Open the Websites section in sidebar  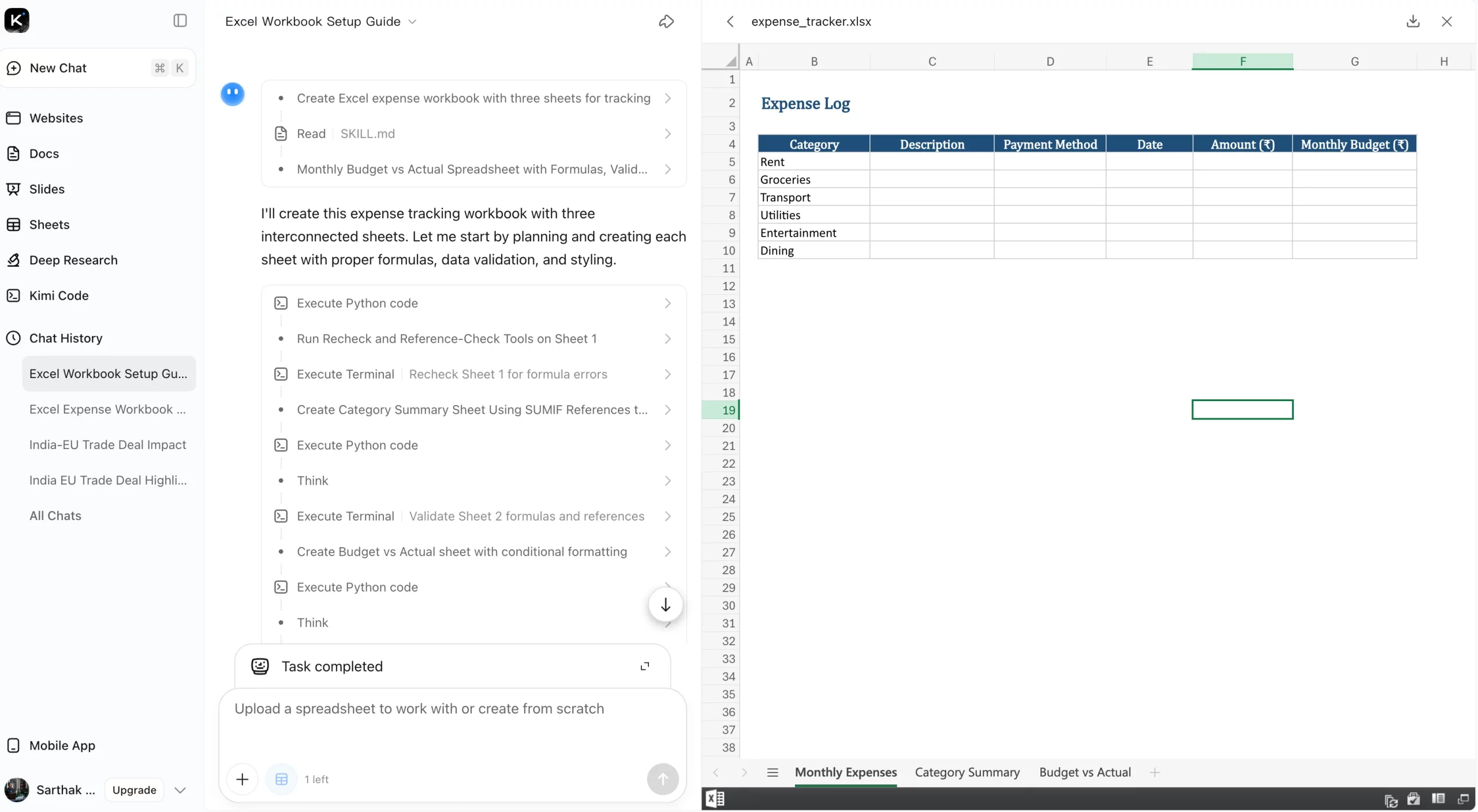point(56,118)
